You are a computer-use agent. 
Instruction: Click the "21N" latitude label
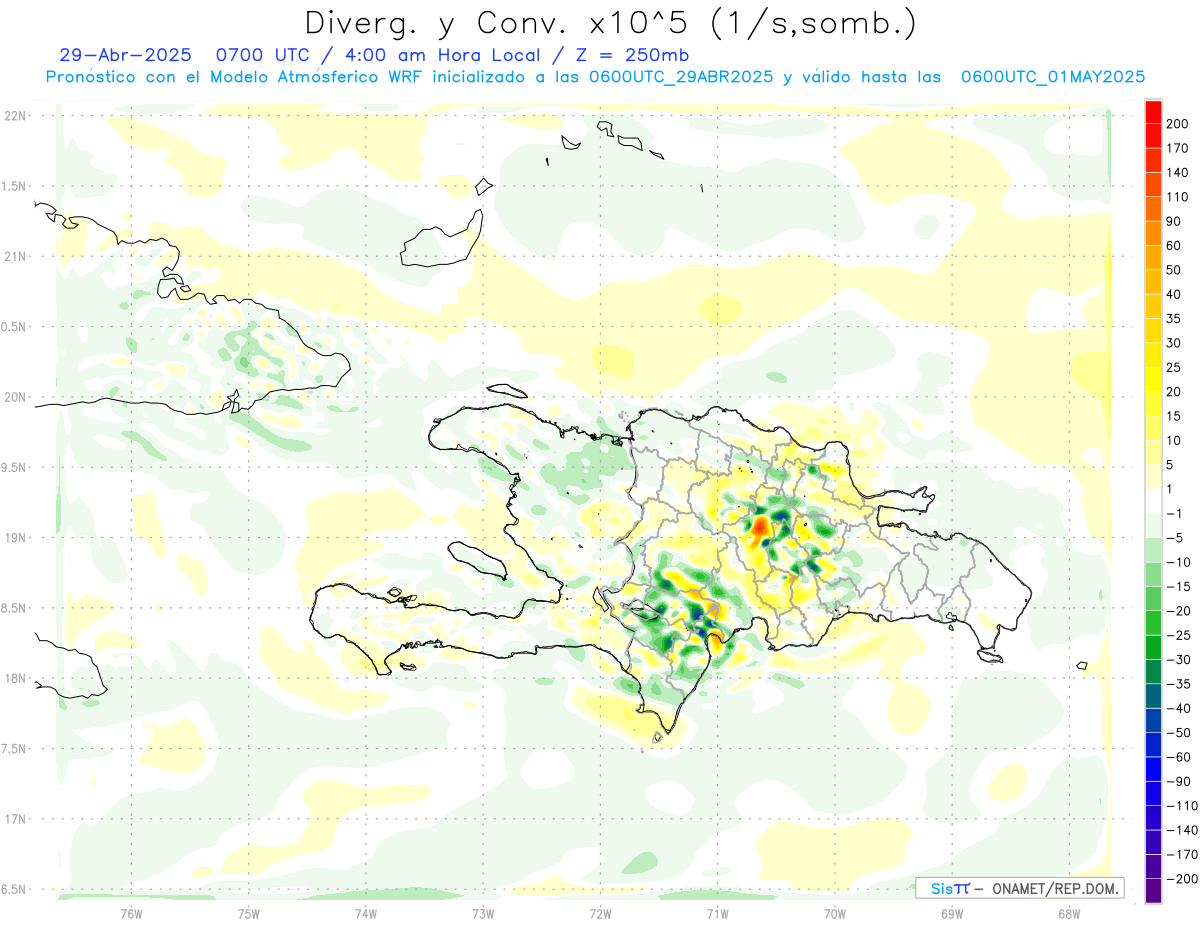[14, 256]
